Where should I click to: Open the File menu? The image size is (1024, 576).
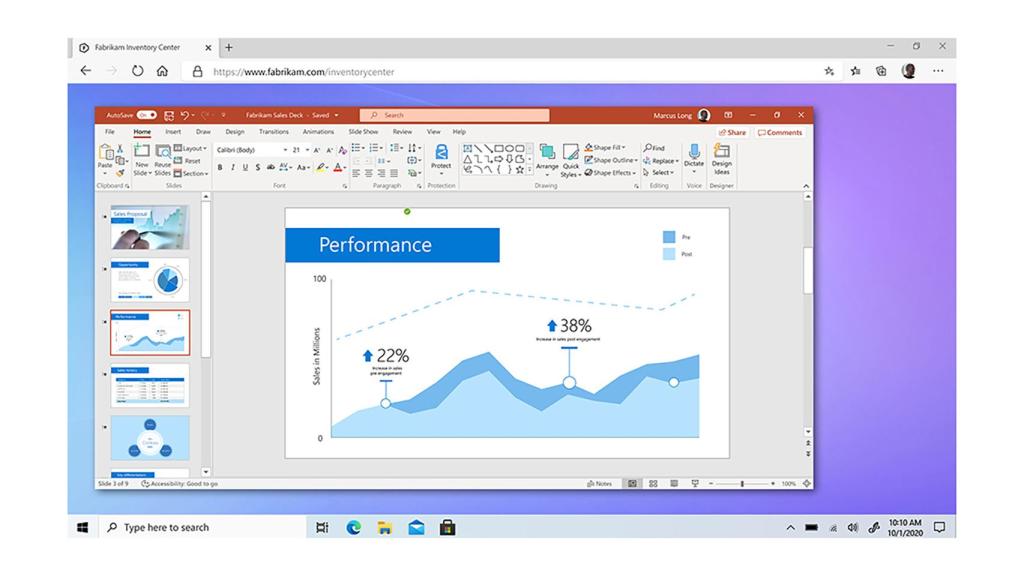pyautogui.click(x=110, y=132)
